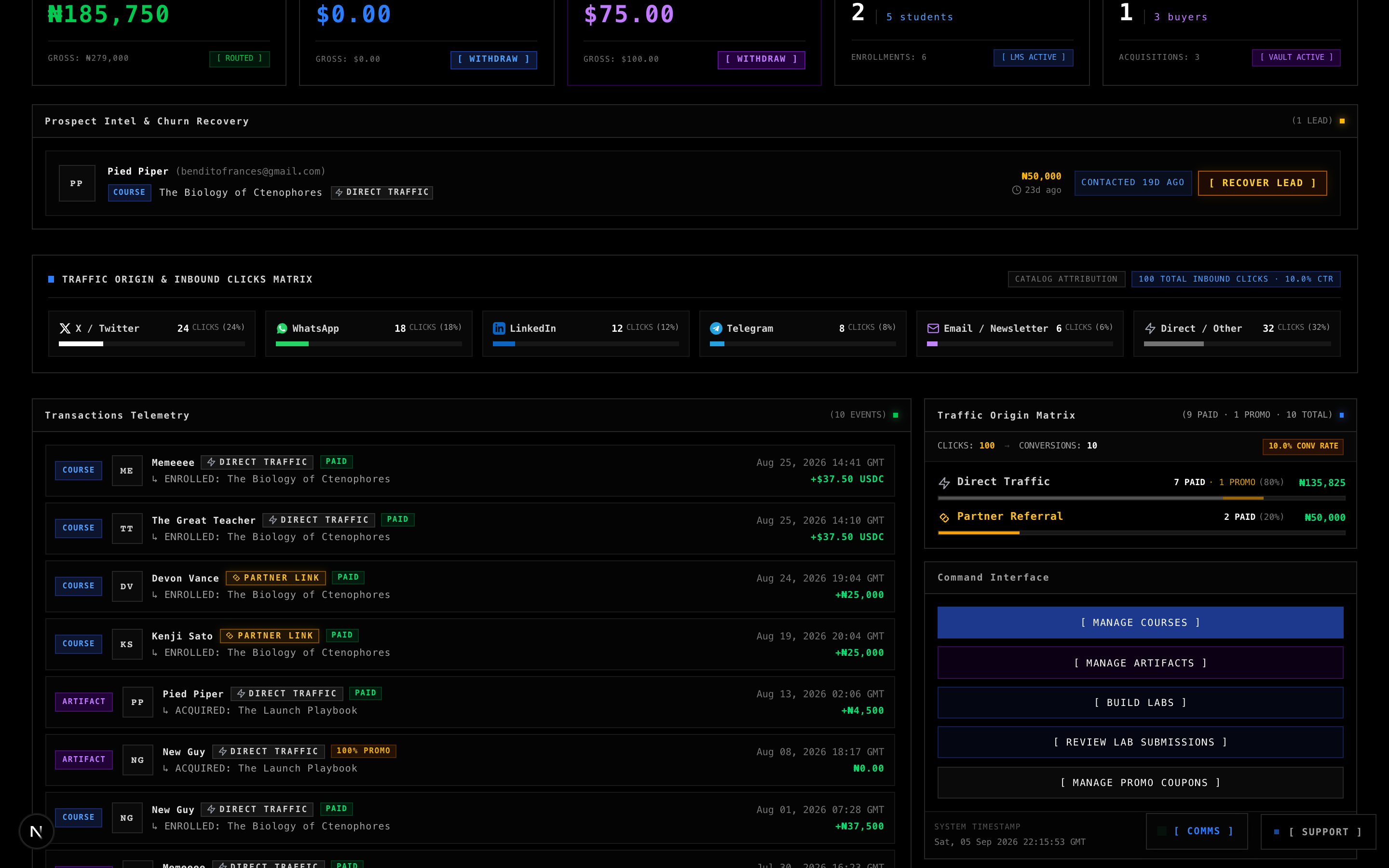The height and width of the screenshot is (868, 1389).
Task: Click 100 TOTAL INBOUND CLICKS badge
Action: coord(1236,279)
